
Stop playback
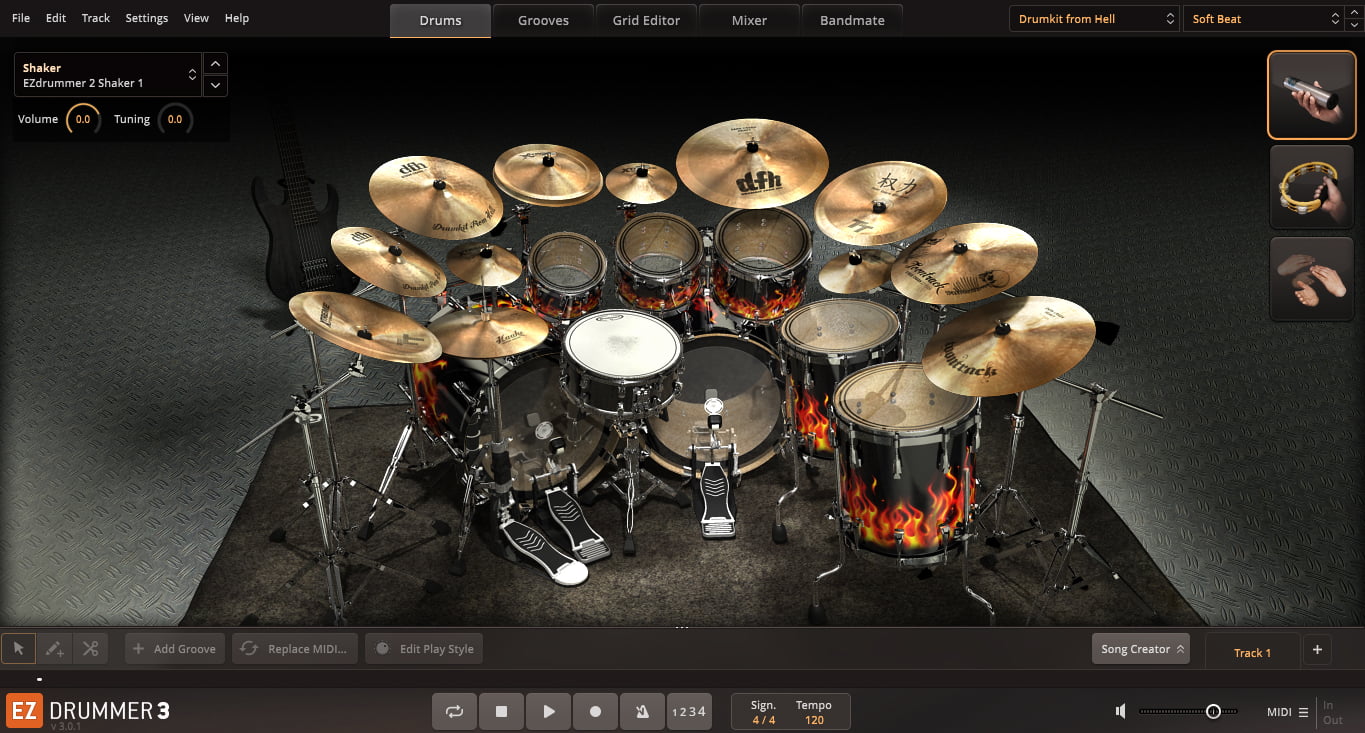click(501, 711)
